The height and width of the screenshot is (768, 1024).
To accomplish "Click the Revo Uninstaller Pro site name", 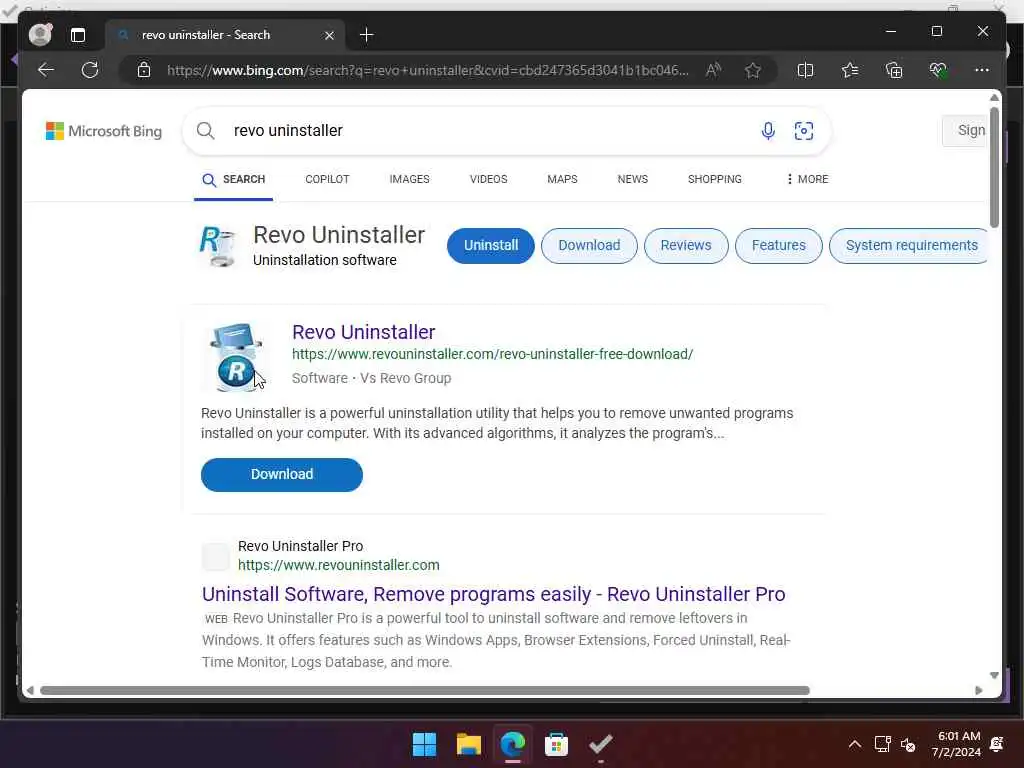I will tap(300, 546).
